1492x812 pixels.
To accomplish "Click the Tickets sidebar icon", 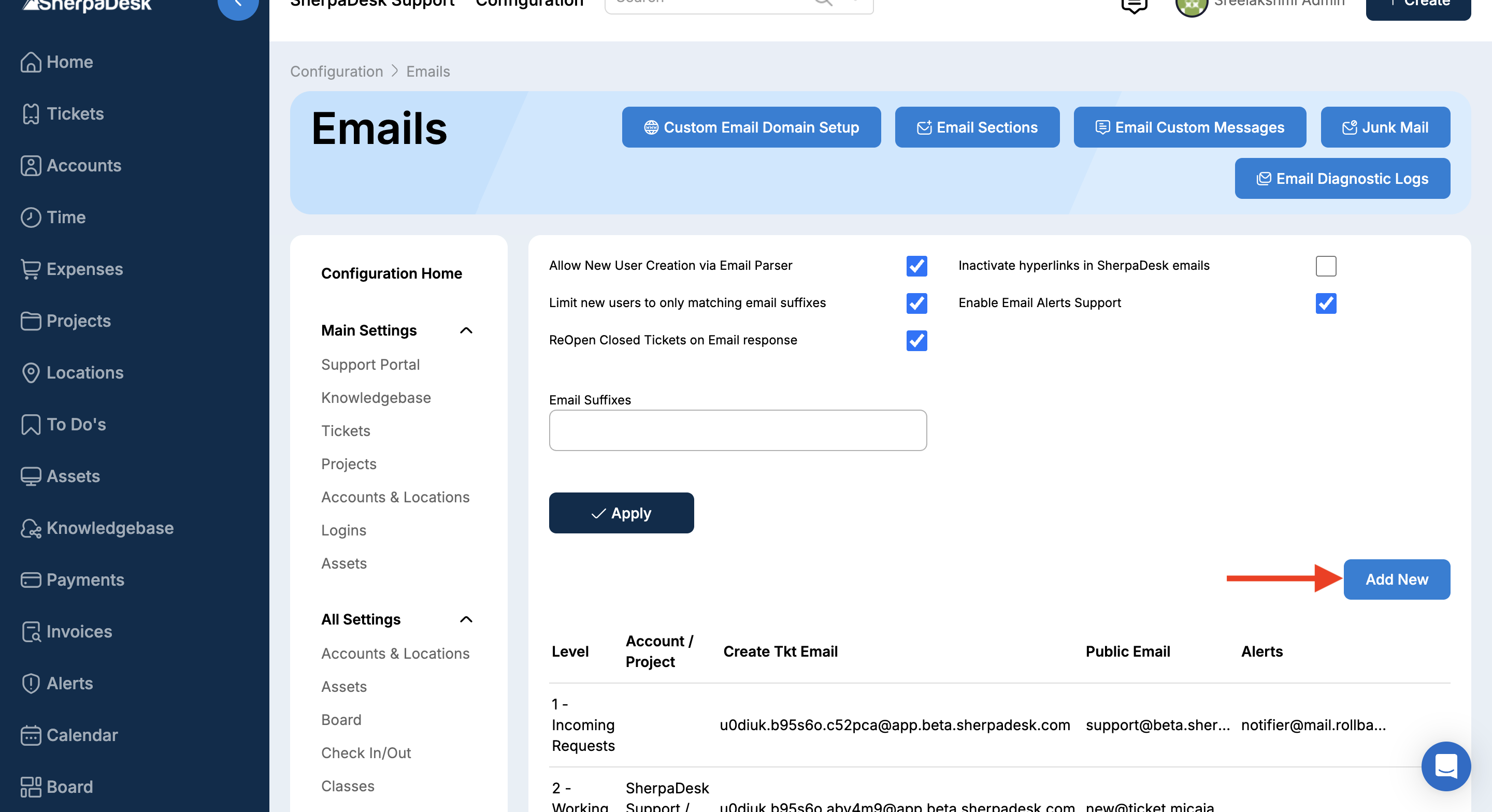I will click(x=31, y=113).
